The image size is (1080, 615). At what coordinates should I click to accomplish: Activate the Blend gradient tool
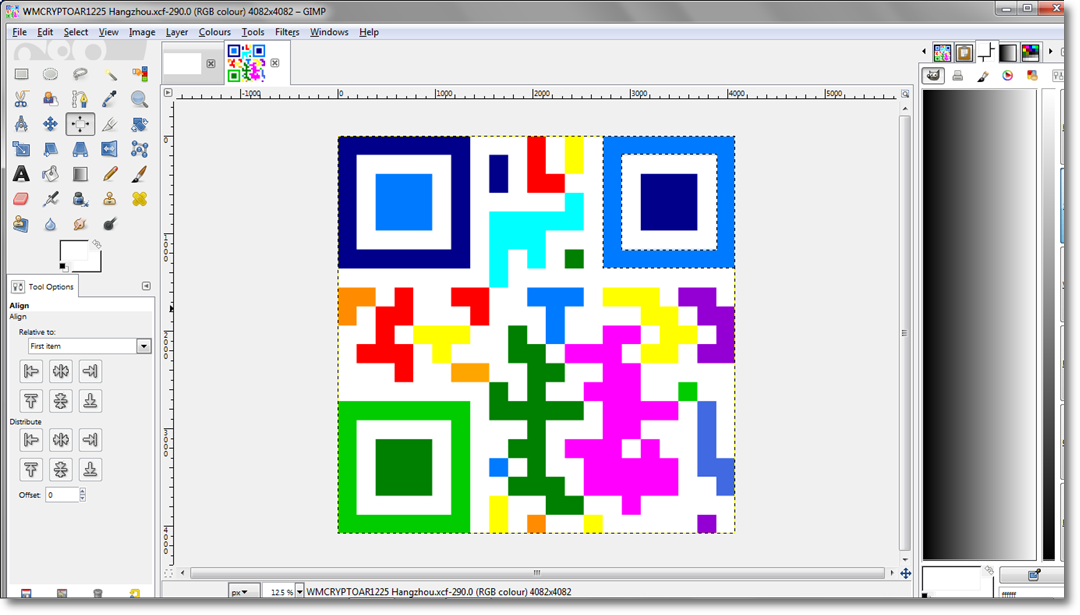(80, 174)
